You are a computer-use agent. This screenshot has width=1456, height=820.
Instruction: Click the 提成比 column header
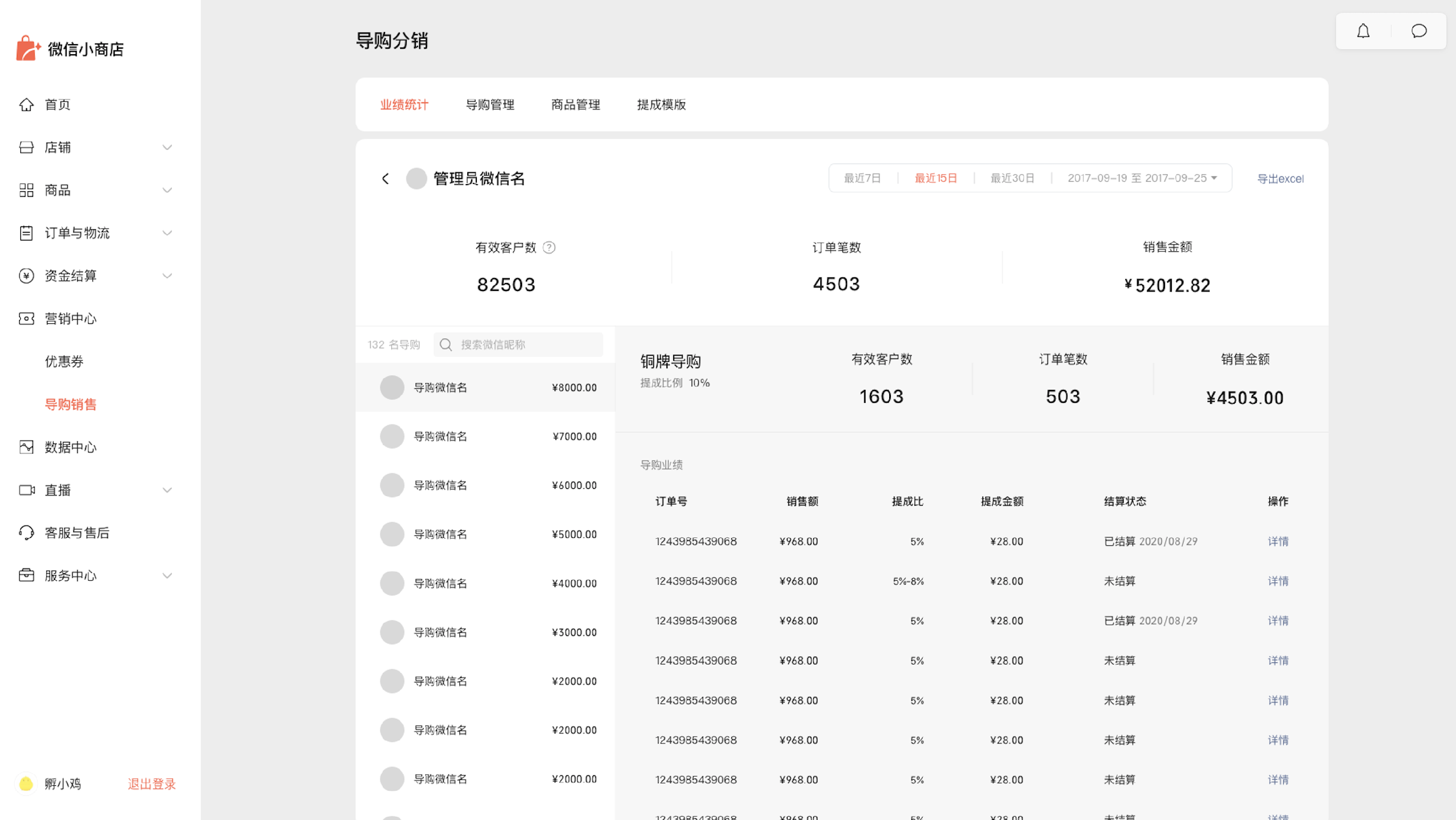coord(907,501)
